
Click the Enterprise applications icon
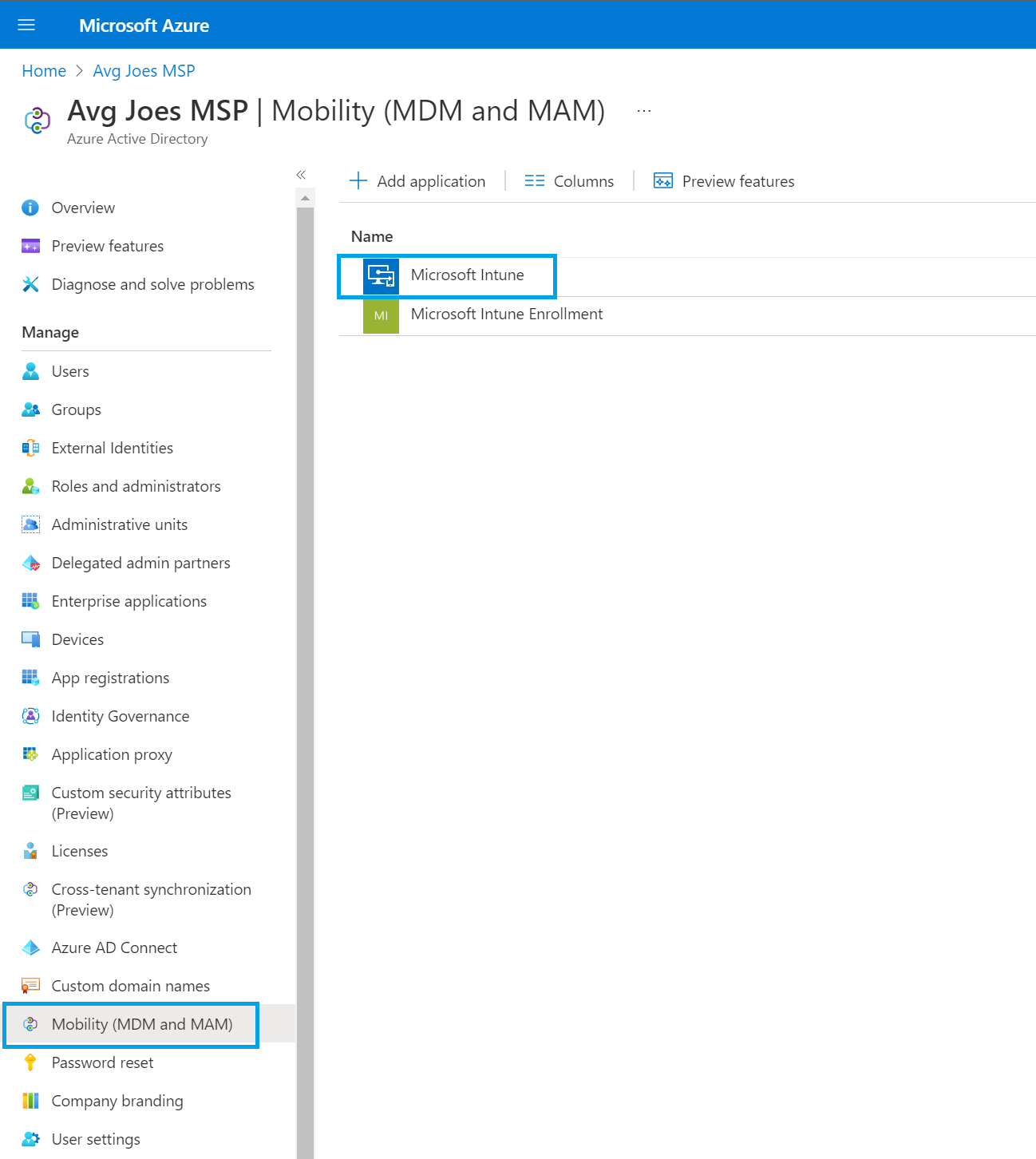point(30,600)
